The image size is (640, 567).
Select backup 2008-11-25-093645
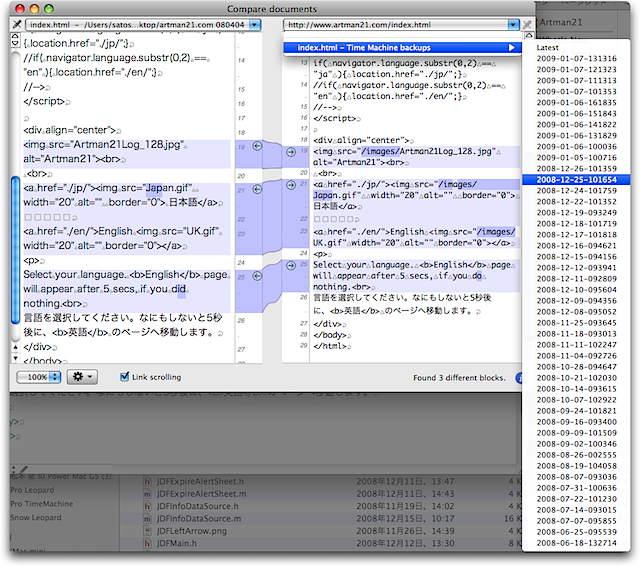click(x=576, y=323)
